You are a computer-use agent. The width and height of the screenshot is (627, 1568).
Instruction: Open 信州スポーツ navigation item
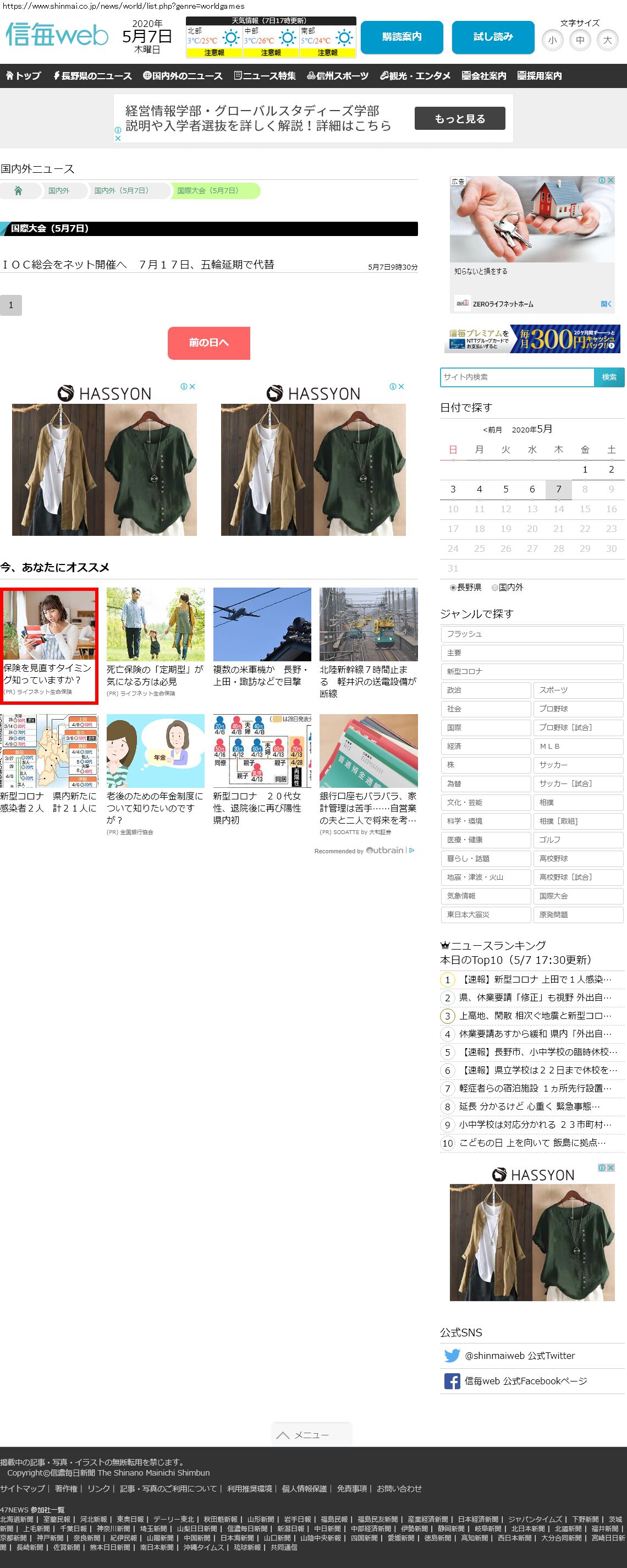(x=338, y=75)
